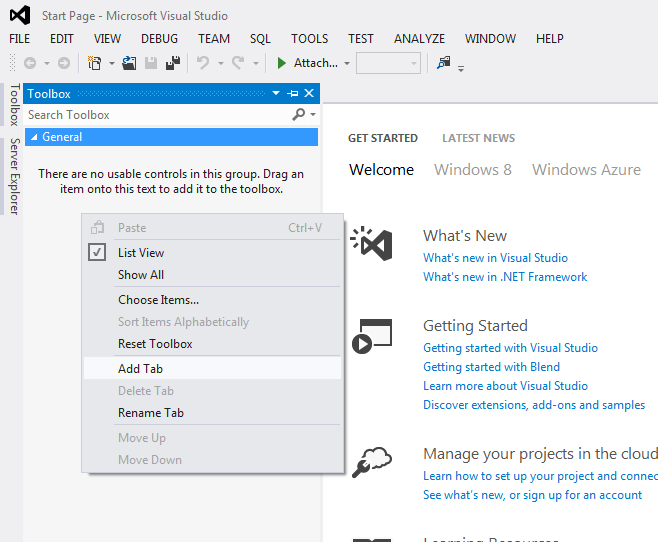Click the Navigate Forward arrow
Screen dimensions: 658x542
point(64,63)
